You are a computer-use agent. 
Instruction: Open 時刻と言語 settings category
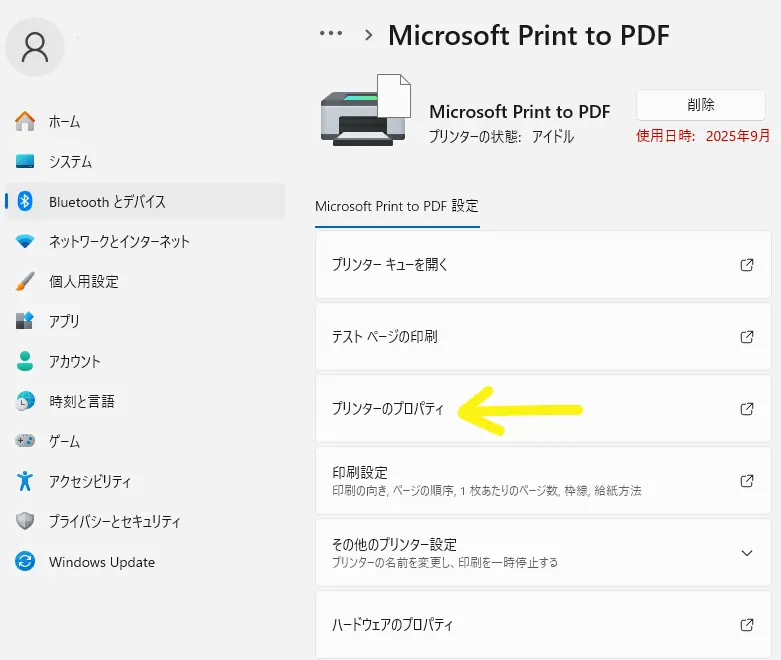point(82,402)
